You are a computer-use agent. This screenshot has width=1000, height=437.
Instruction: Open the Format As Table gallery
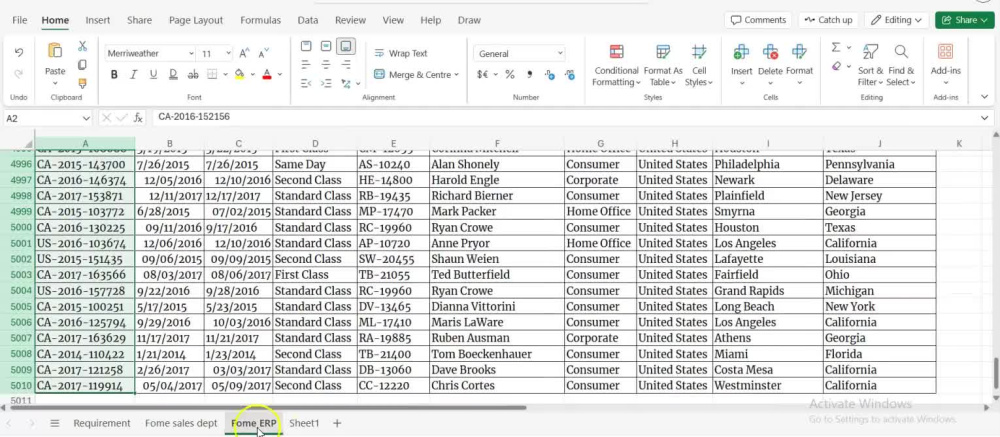click(663, 66)
